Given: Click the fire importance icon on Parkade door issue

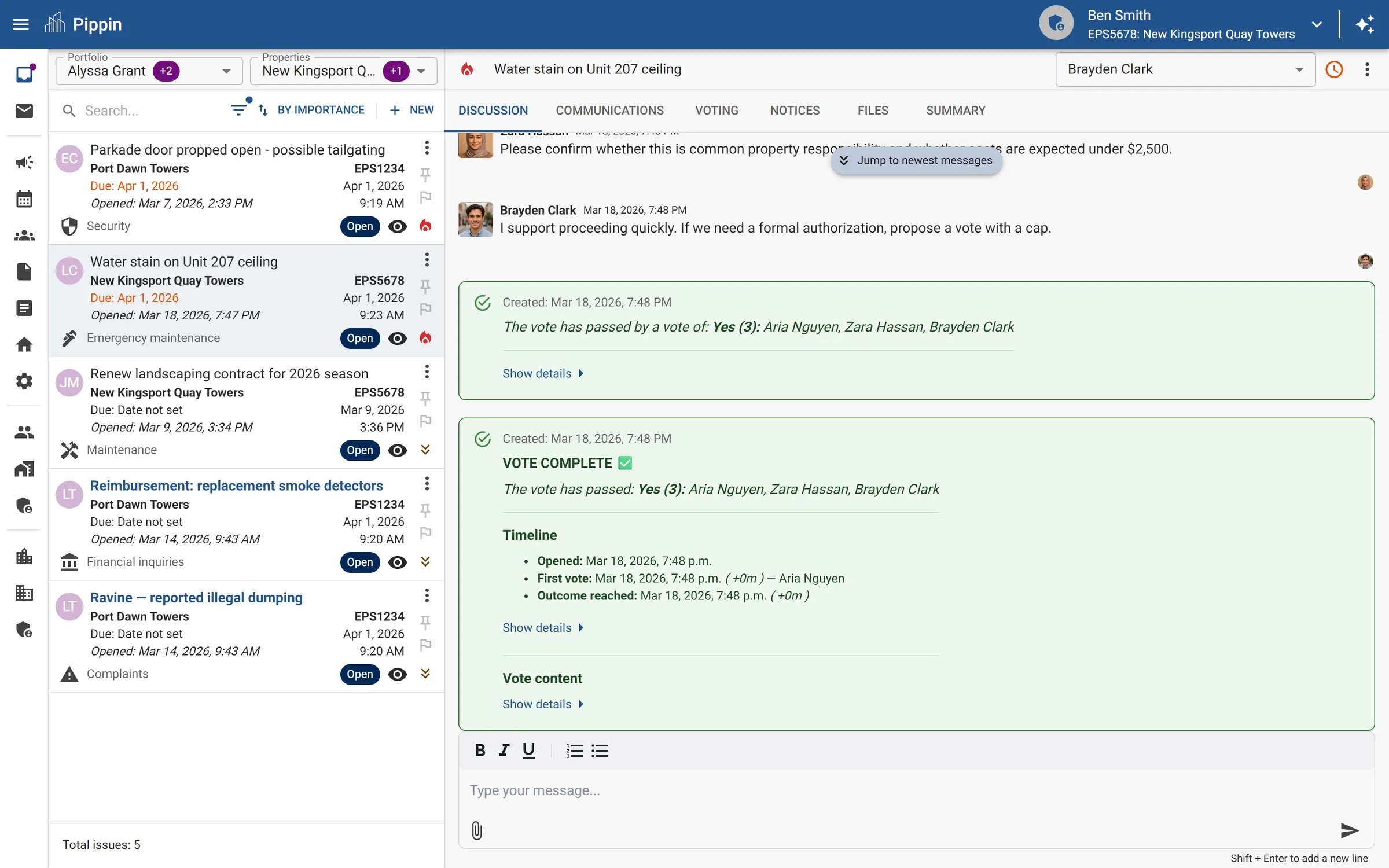Looking at the screenshot, I should point(425,226).
